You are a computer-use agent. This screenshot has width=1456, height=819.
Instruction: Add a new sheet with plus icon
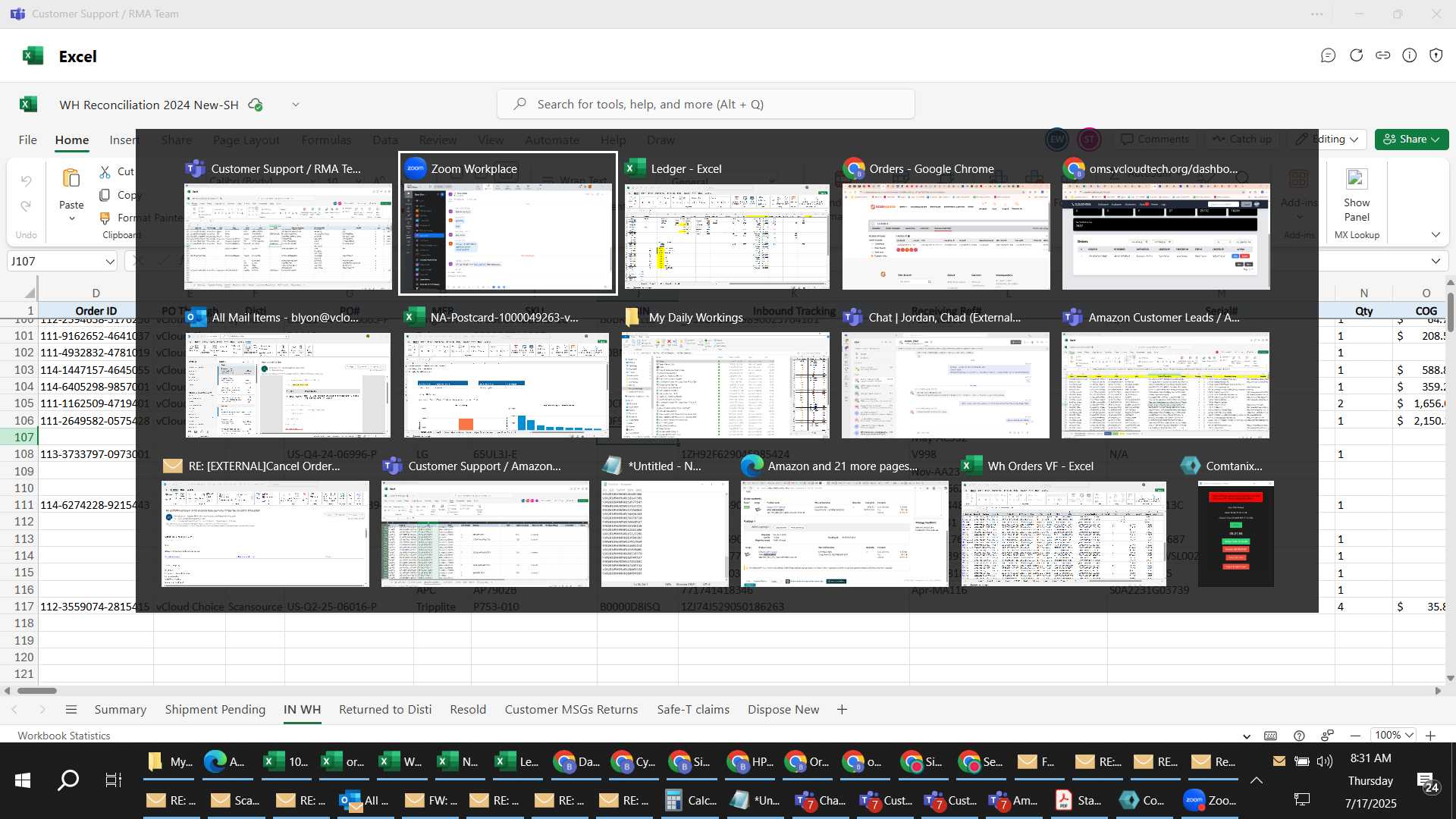[842, 710]
